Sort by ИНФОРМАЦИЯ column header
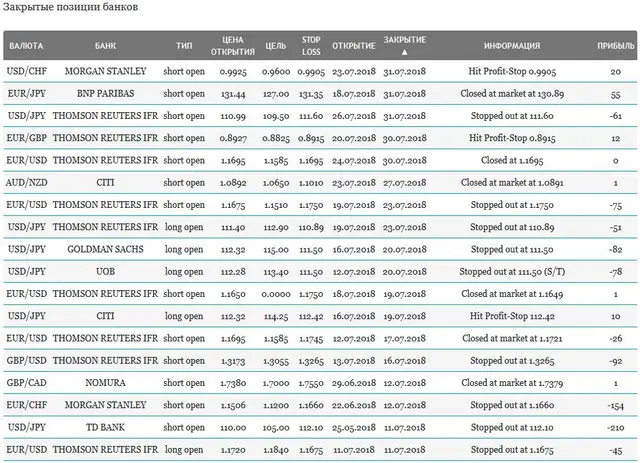Screen dimensions: 640x463 [512, 46]
